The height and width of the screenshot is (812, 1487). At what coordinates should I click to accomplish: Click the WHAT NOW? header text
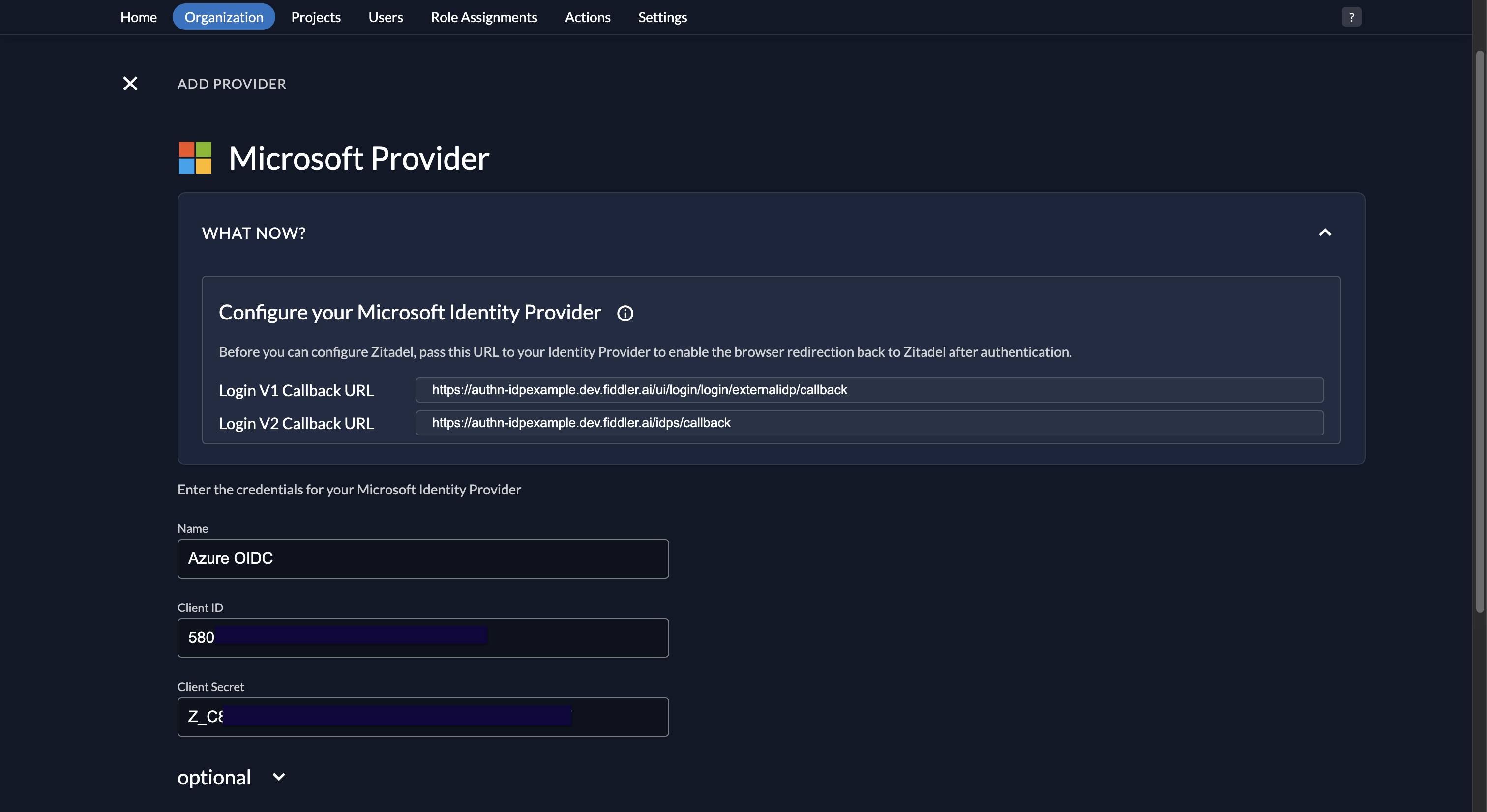253,233
